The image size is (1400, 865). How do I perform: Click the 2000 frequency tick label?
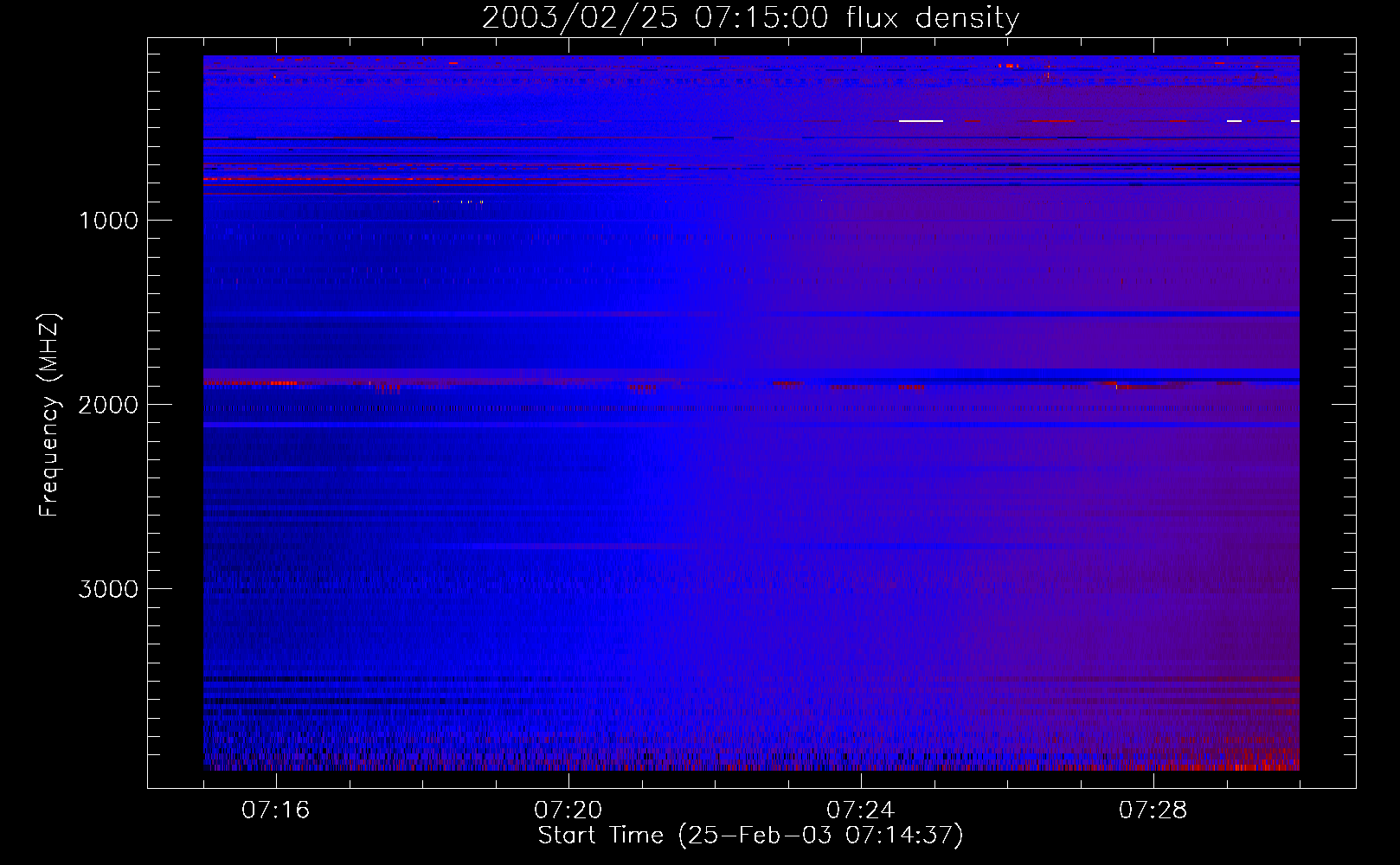(x=108, y=405)
